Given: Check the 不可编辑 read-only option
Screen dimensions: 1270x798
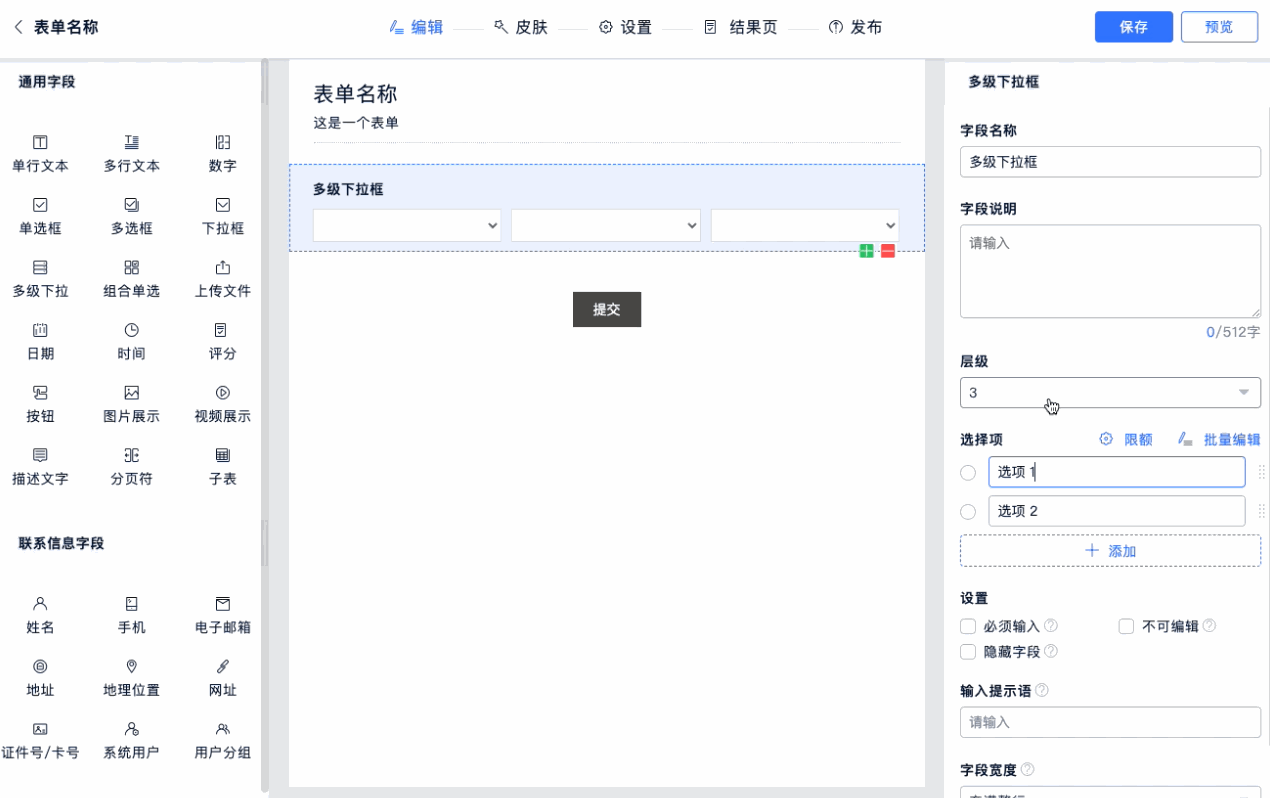Looking at the screenshot, I should tap(1126, 626).
